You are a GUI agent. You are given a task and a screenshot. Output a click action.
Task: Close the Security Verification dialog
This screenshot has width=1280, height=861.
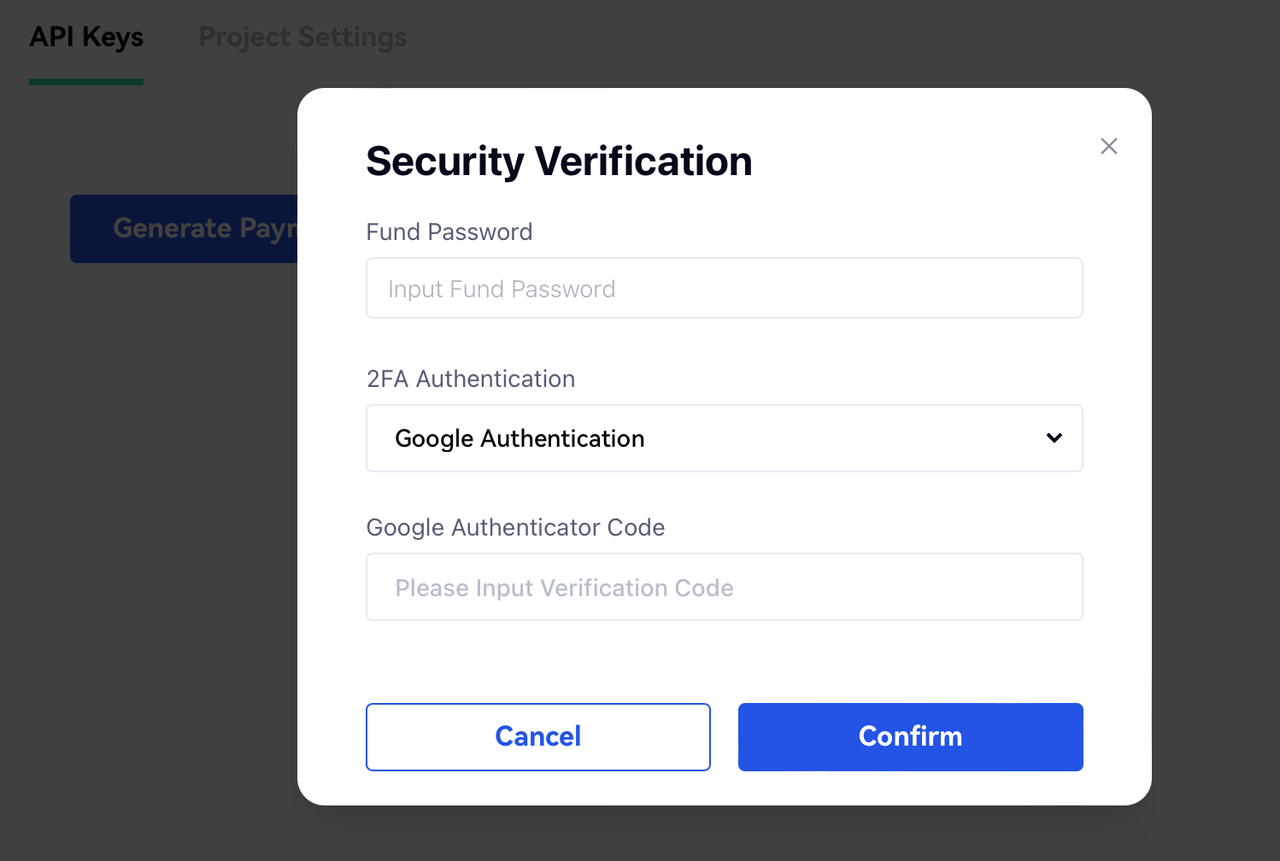tap(1108, 146)
